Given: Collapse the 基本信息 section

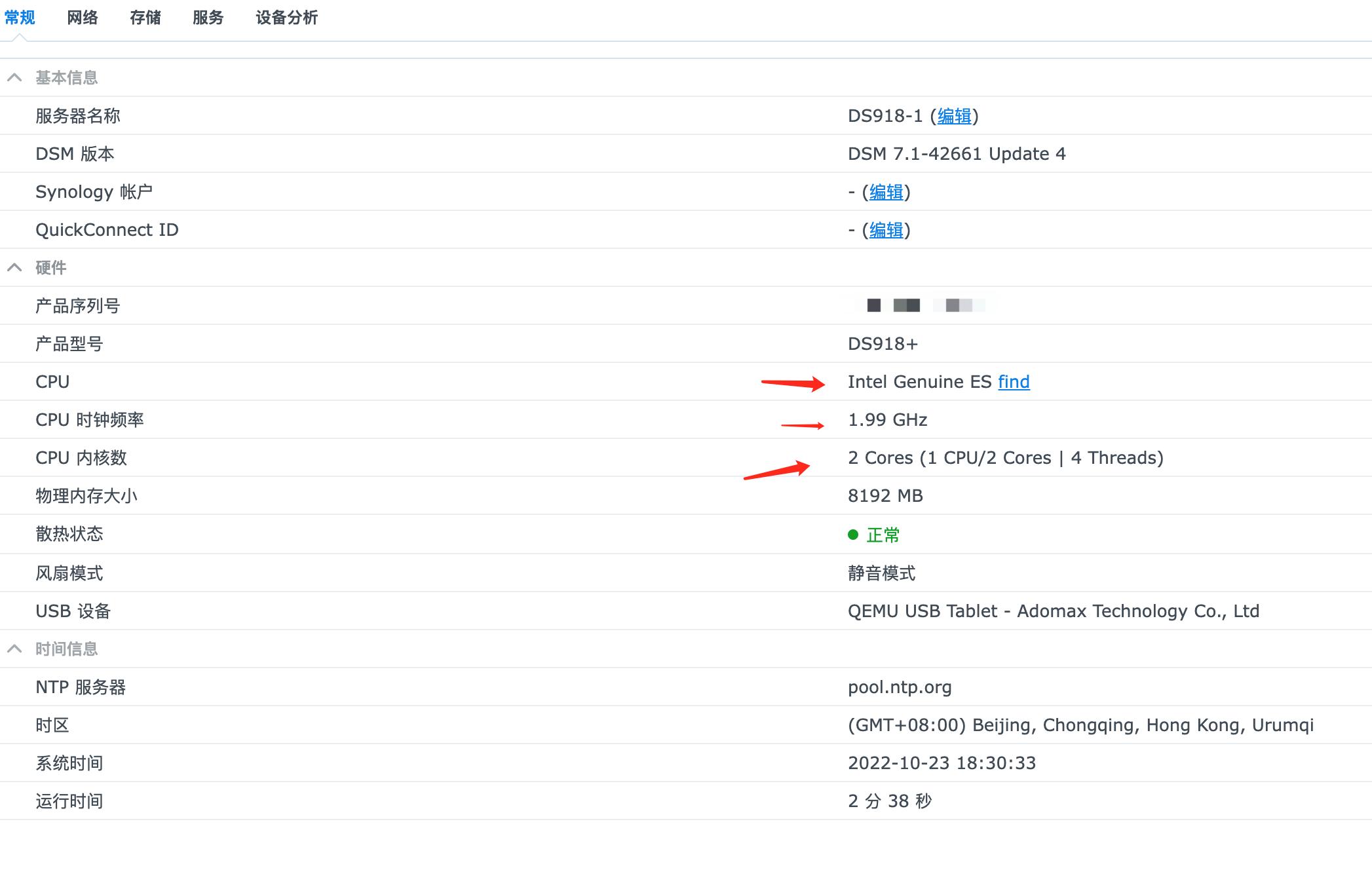Looking at the screenshot, I should pos(14,77).
